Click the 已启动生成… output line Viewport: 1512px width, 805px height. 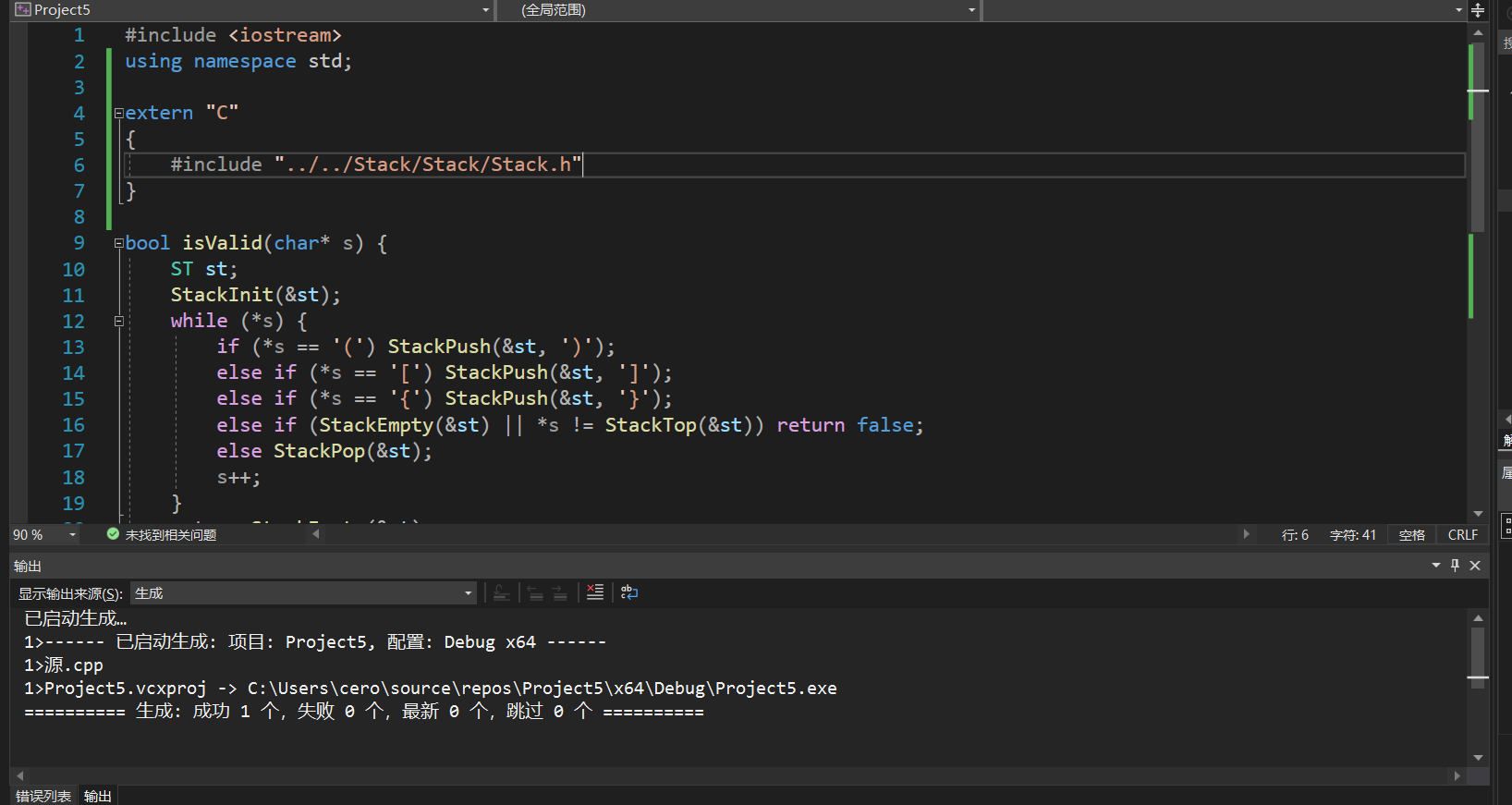pos(76,618)
